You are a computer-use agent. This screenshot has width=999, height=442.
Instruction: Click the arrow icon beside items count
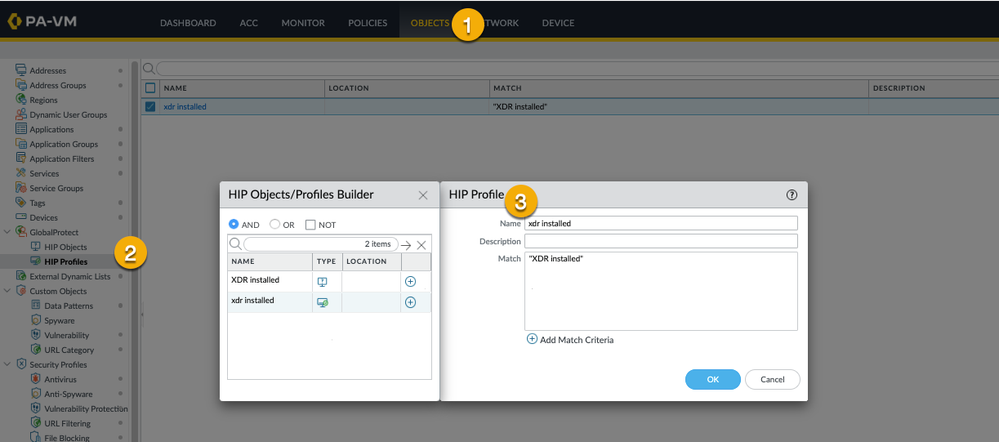click(406, 245)
